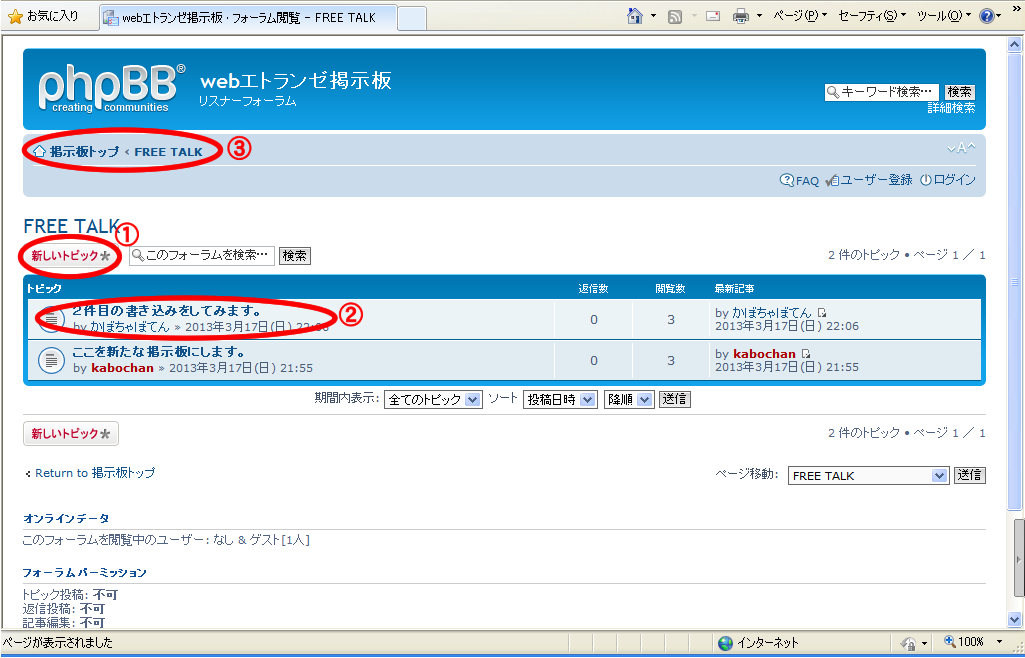Screen dimensions: 1025x658
Task: Click the フォーラムパーミッション heading
Action: (84, 572)
